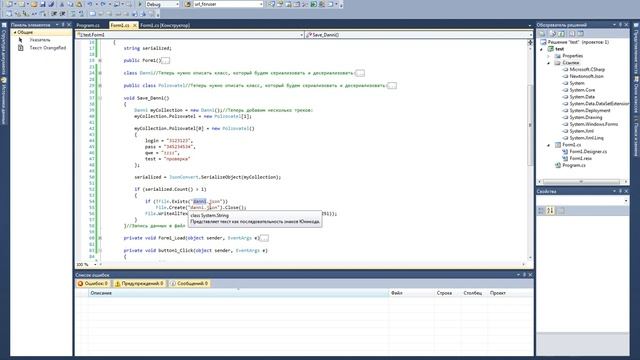The width and height of the screenshot is (640, 360).
Task: Click the Save icon in the toolbar
Action: point(42,4)
